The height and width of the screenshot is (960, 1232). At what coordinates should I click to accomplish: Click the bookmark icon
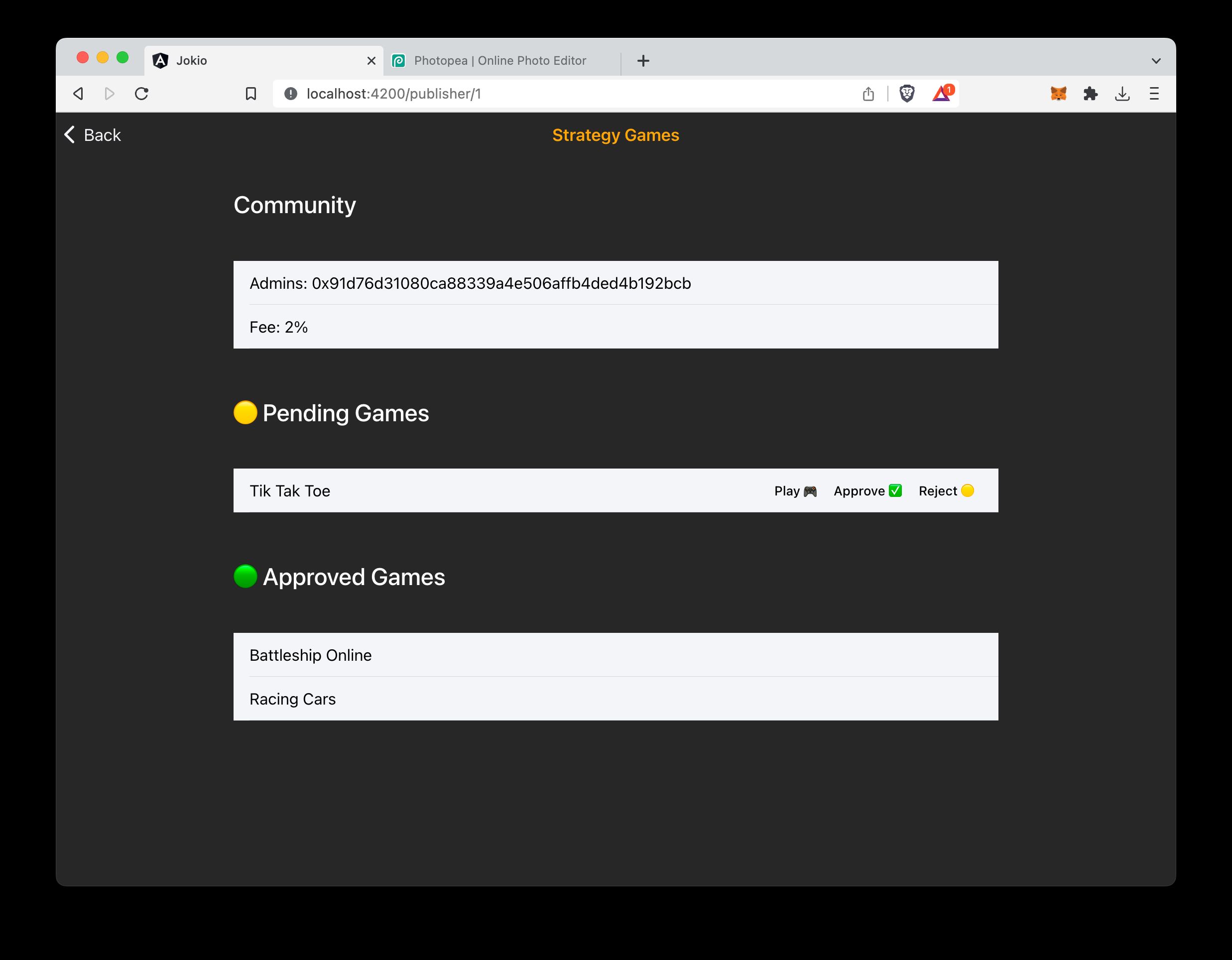pos(251,94)
